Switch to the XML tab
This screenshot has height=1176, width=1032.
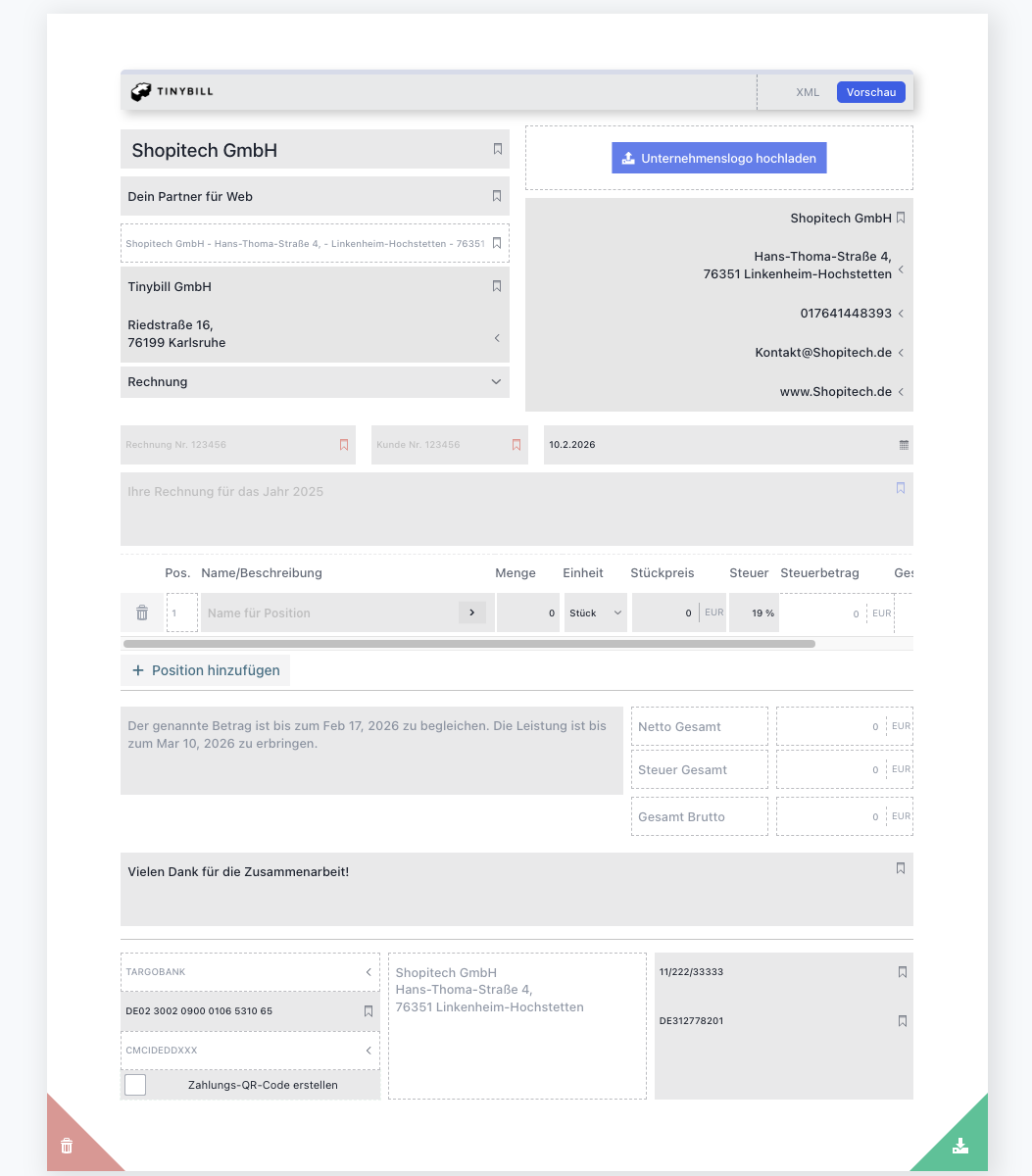tap(807, 91)
